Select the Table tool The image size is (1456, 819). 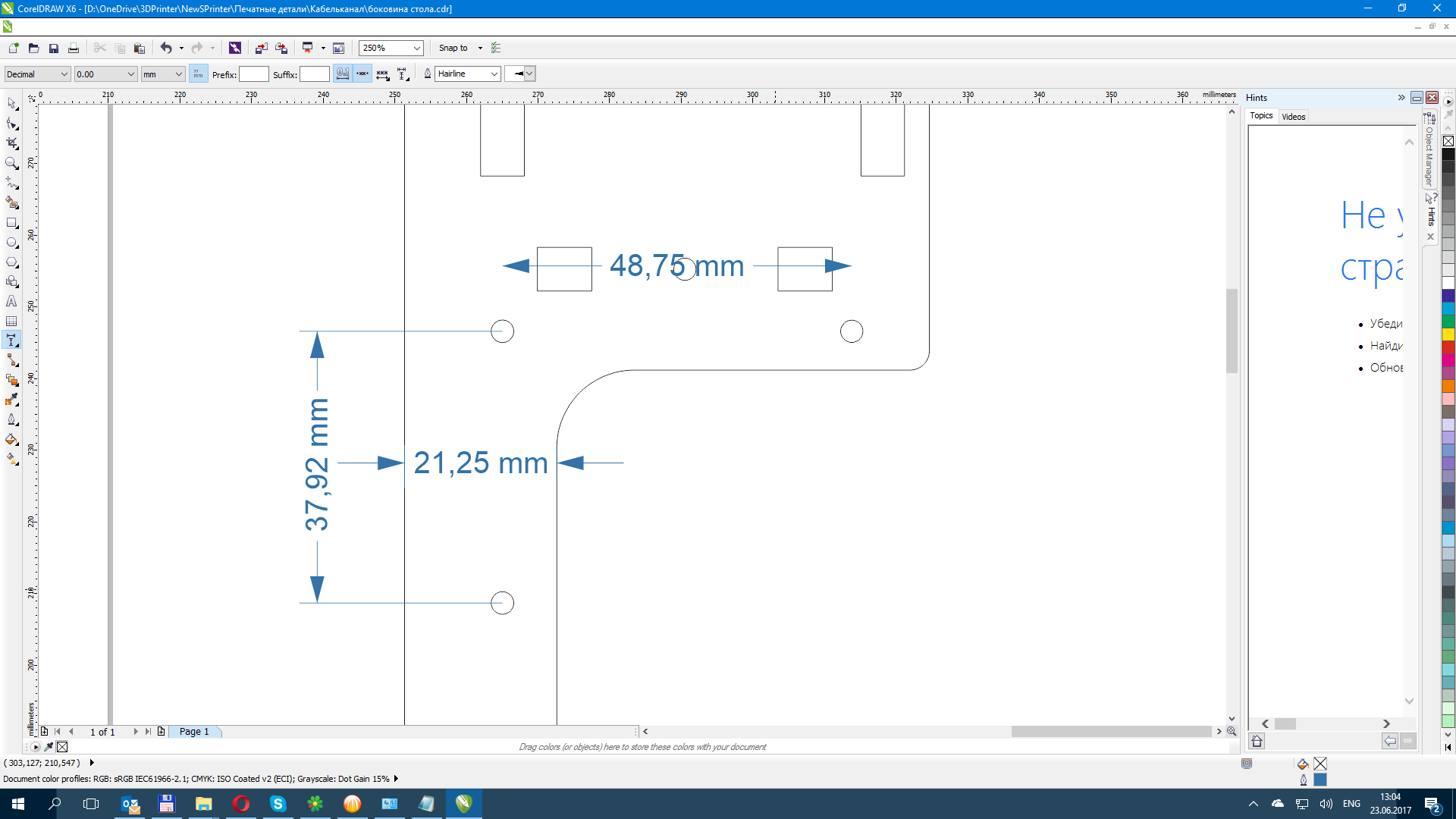pos(11,322)
